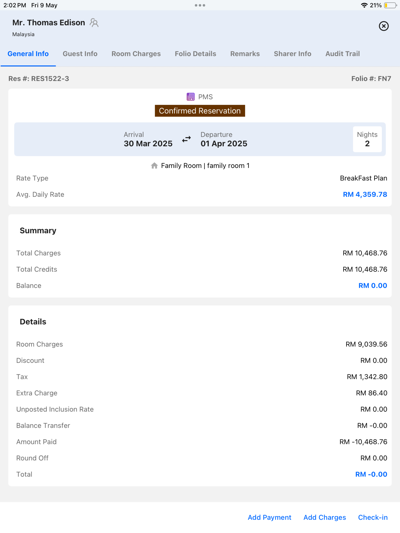The height and width of the screenshot is (533, 400).
Task: Tap the Wi-Fi icon in status bar
Action: (x=364, y=5)
